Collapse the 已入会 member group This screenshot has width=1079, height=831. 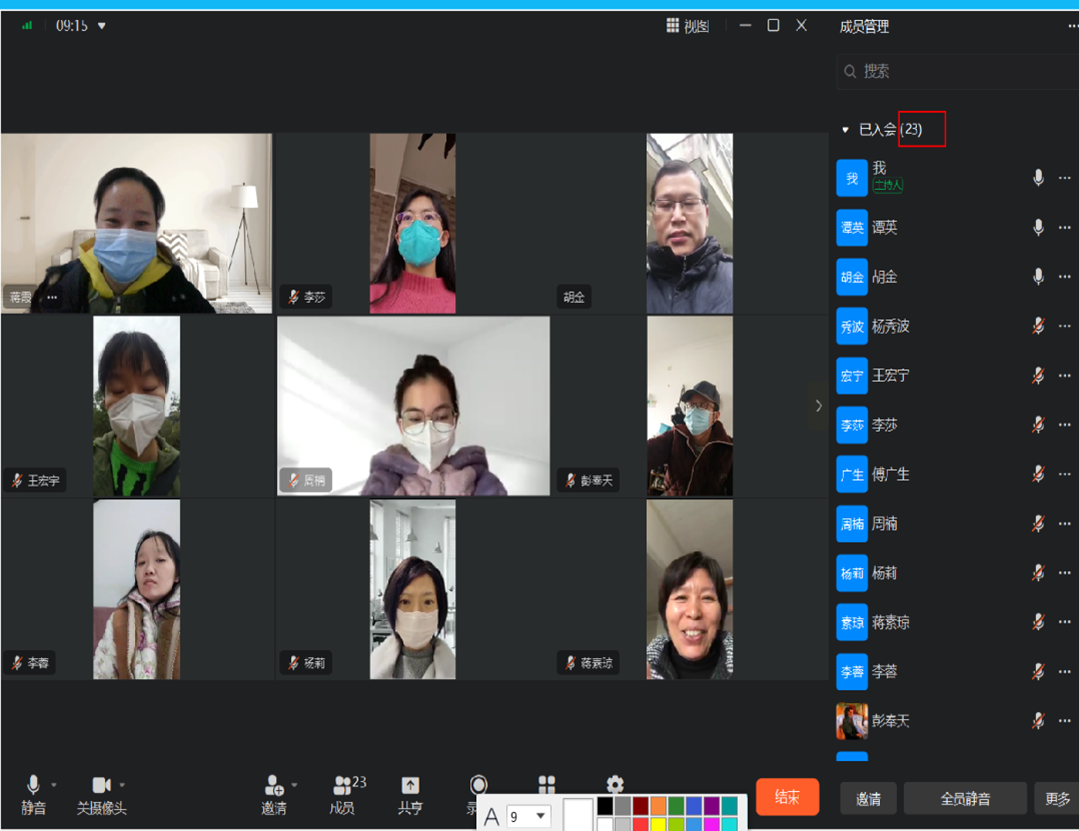point(845,130)
